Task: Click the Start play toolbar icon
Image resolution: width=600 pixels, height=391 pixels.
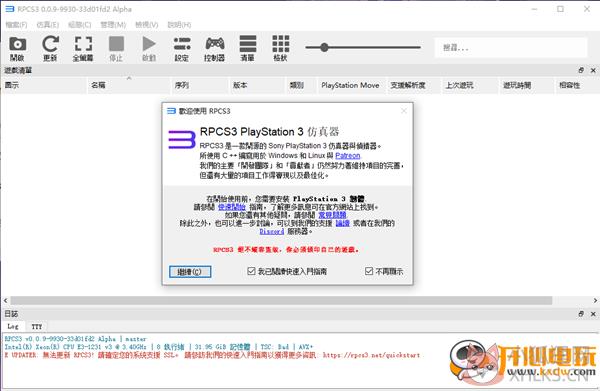Action: (x=149, y=48)
